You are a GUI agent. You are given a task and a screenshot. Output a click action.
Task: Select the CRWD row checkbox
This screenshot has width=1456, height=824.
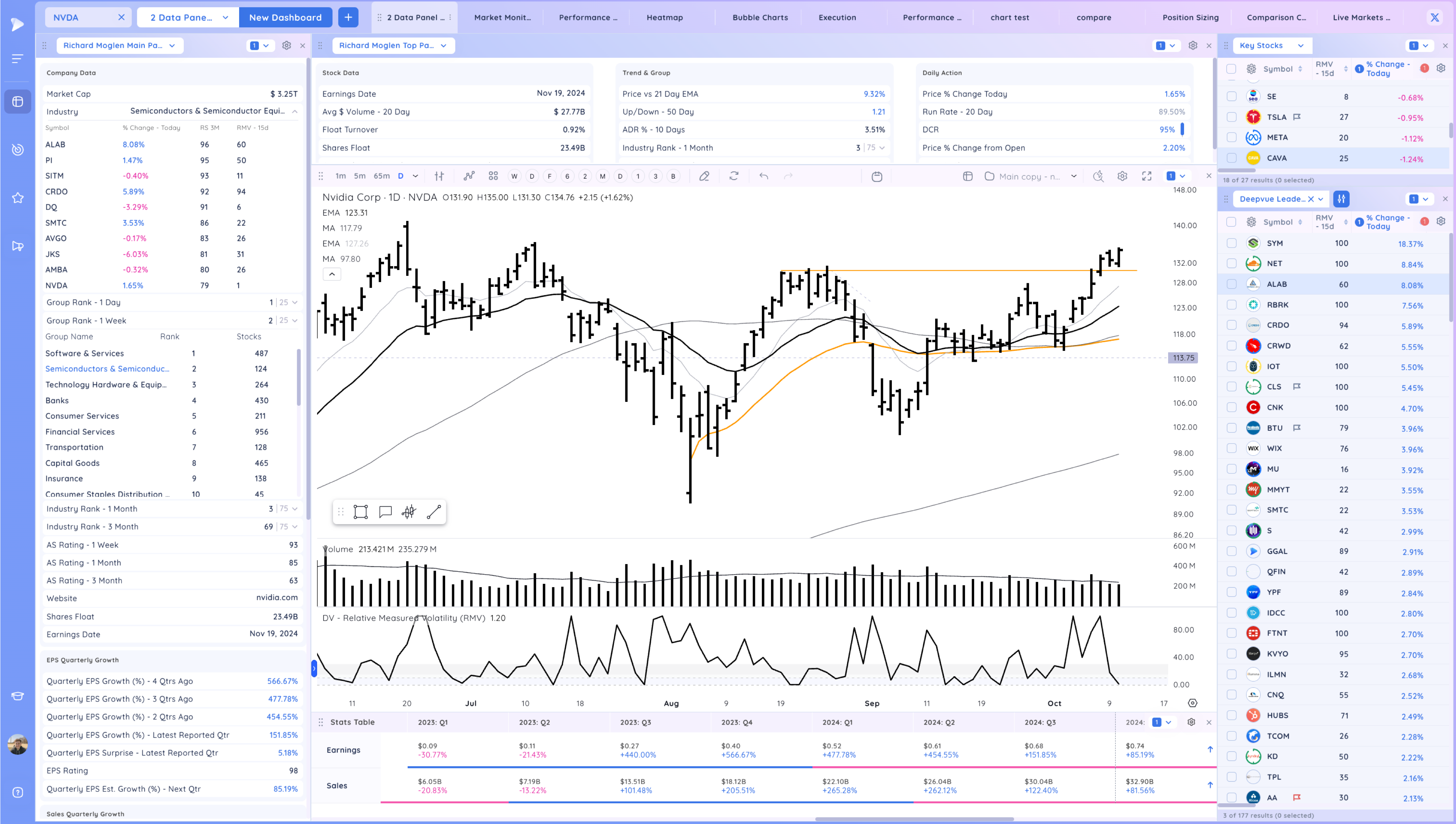[x=1231, y=346]
